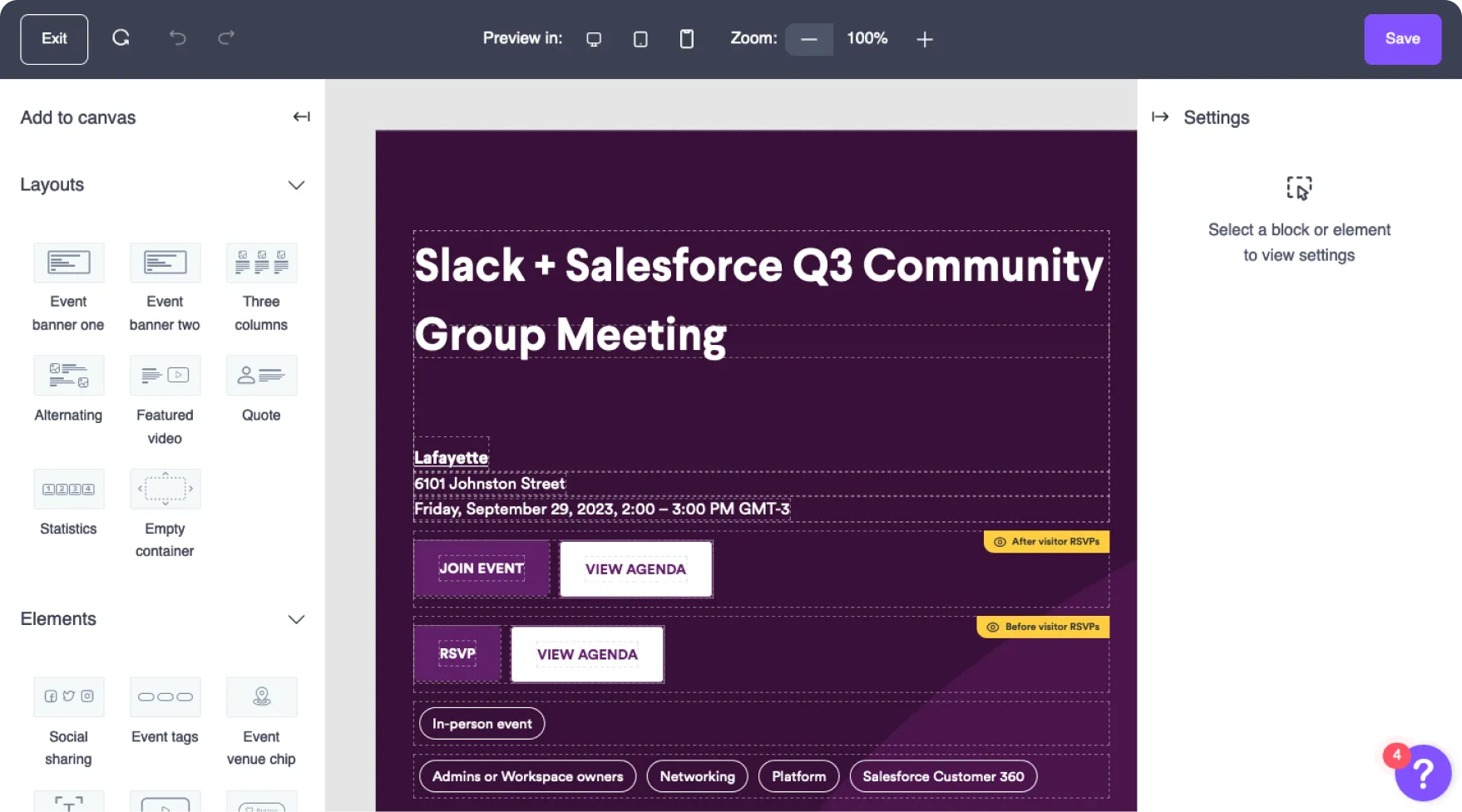Image resolution: width=1462 pixels, height=812 pixels.
Task: Select the event title heading on canvas
Action: coord(761,300)
